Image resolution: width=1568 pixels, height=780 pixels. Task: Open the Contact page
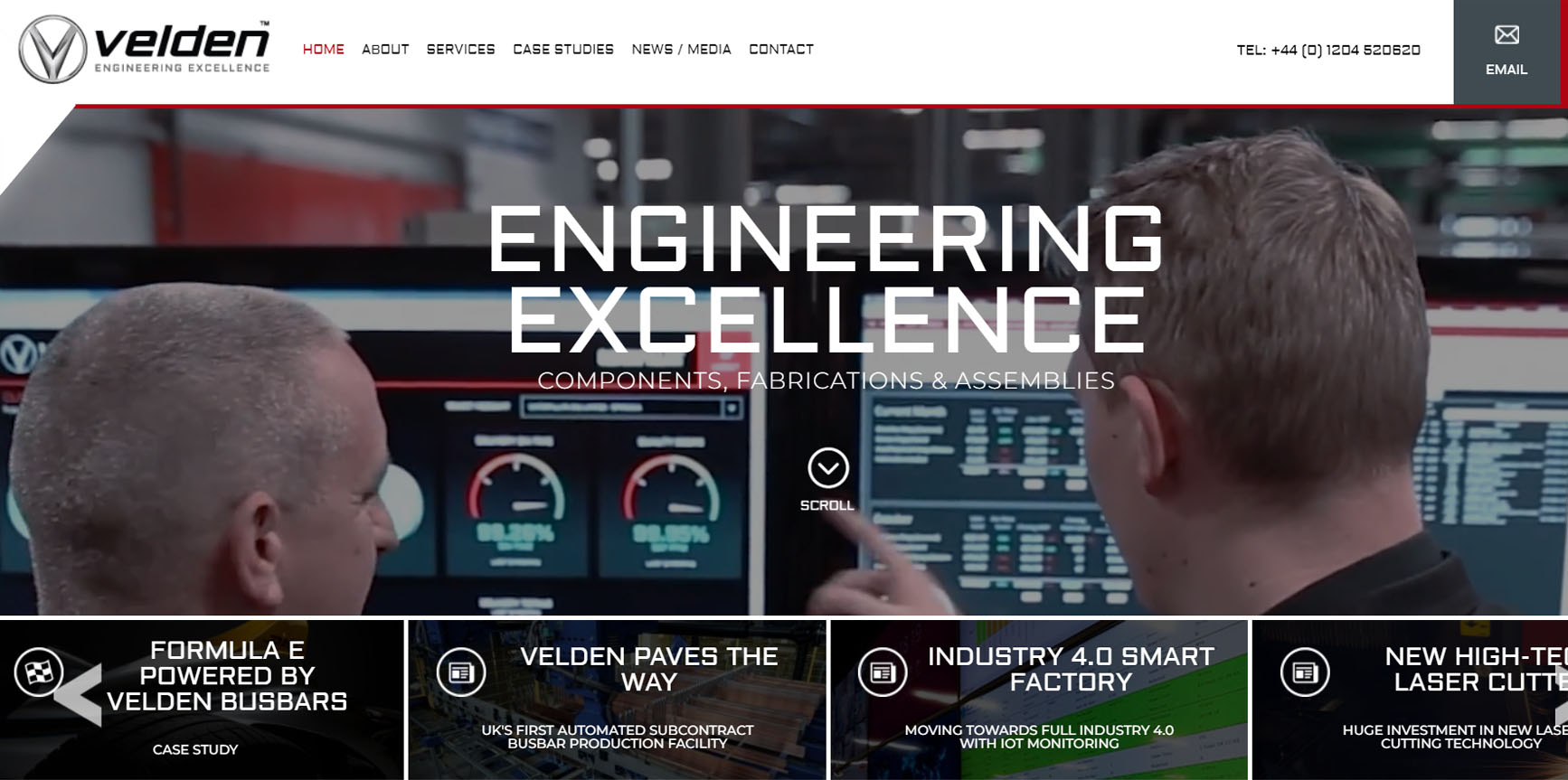pyautogui.click(x=781, y=50)
